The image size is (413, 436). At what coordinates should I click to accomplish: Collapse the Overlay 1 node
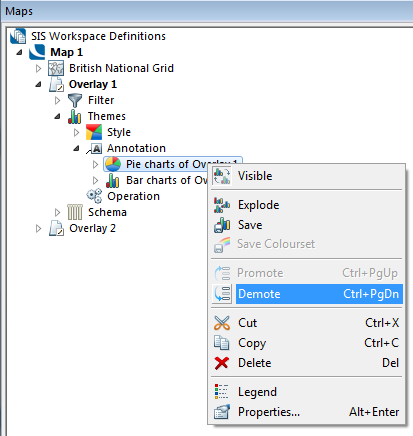tap(38, 85)
